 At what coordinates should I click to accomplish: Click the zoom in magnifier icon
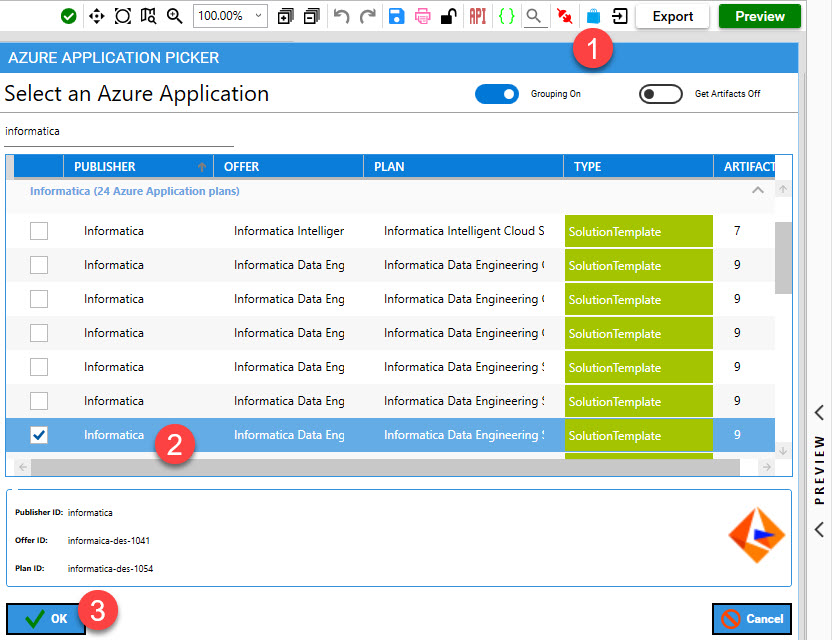pyautogui.click(x=175, y=16)
